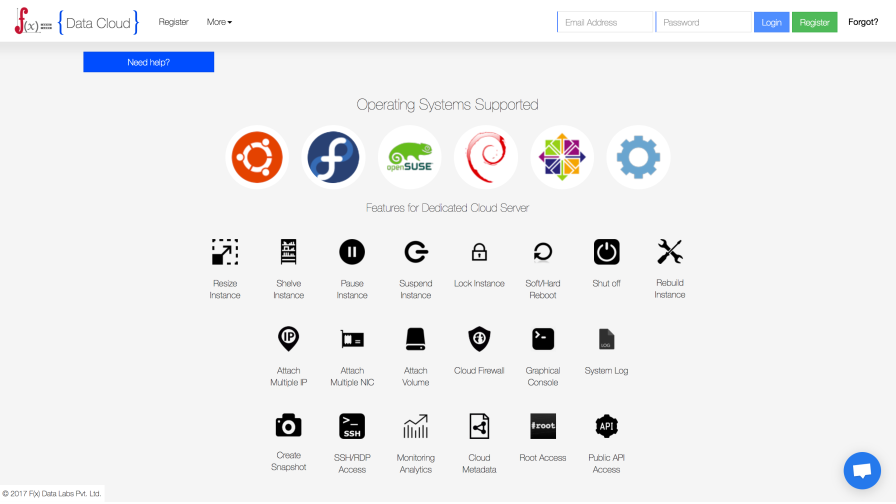Click the Create Snapshot label
896x504 pixels.
pos(289,461)
